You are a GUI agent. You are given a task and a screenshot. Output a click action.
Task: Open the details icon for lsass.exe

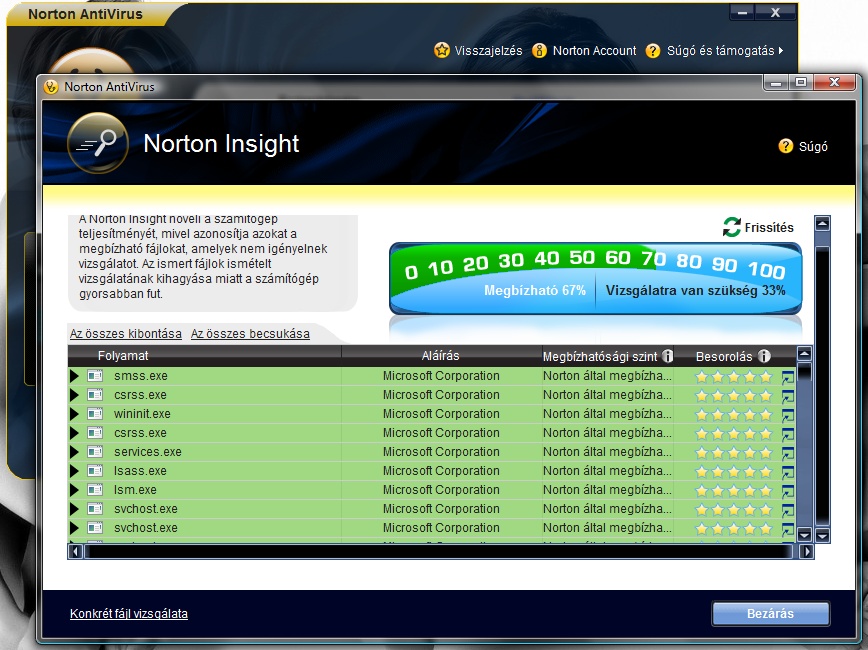[x=787, y=472]
